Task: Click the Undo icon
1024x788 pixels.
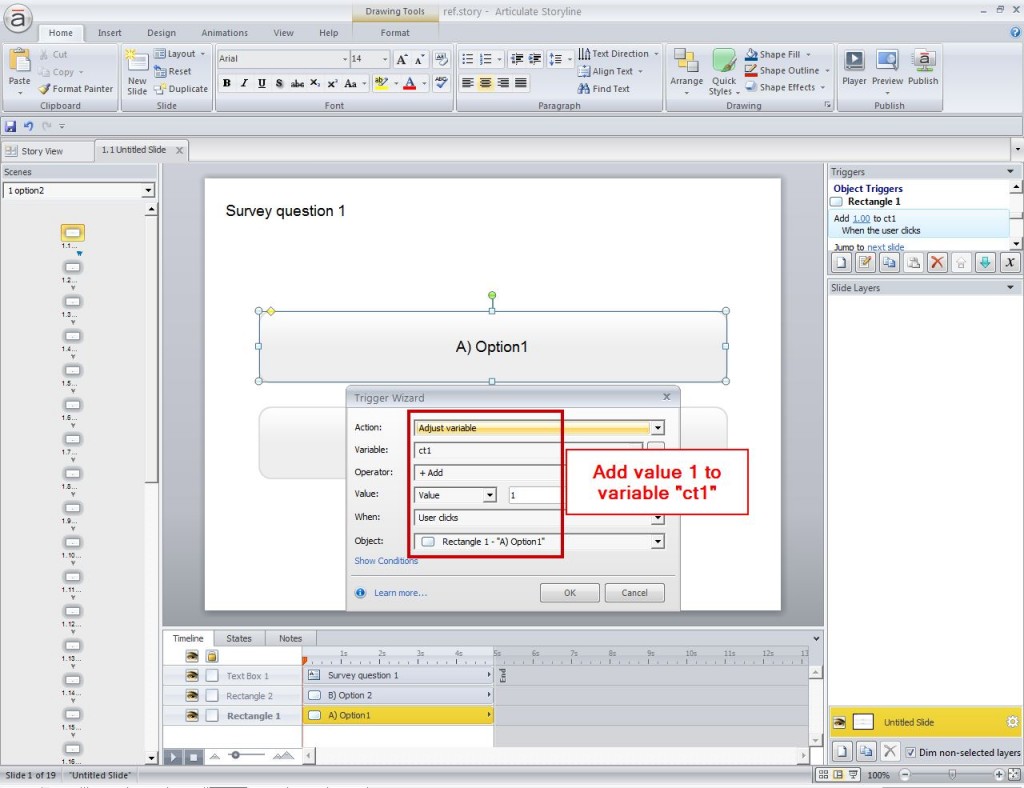Action: [28, 126]
